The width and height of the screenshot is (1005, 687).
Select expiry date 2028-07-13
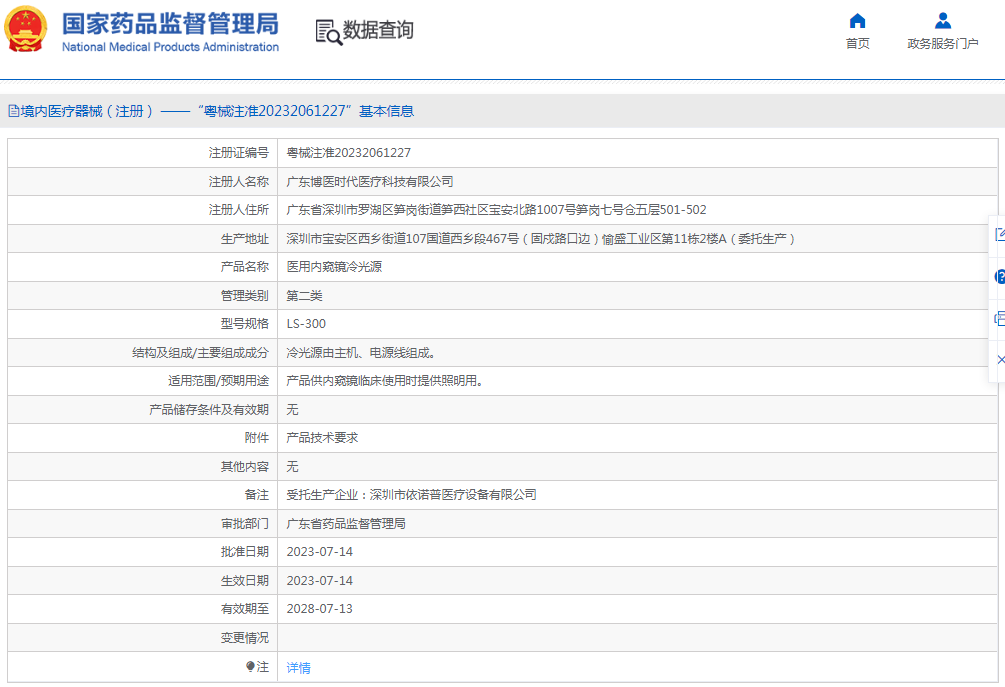coord(319,609)
